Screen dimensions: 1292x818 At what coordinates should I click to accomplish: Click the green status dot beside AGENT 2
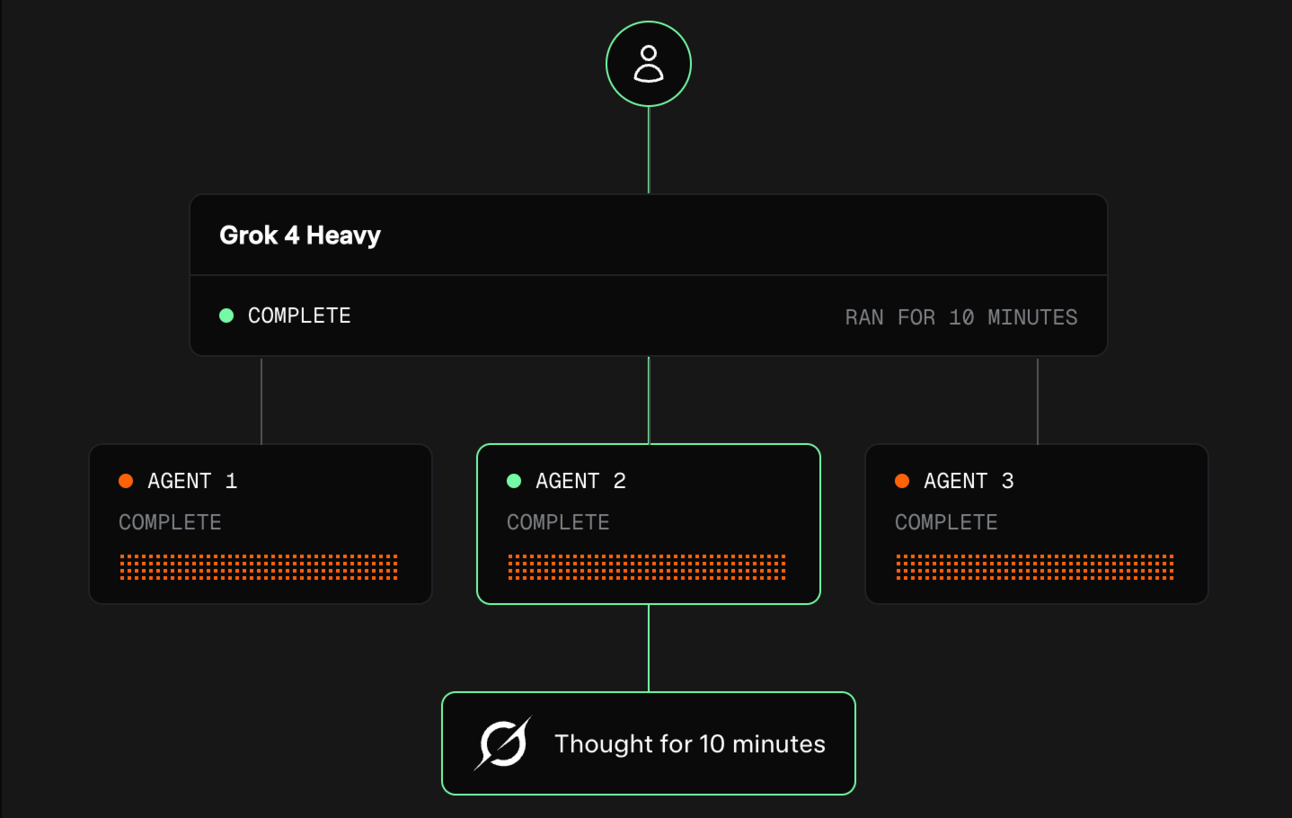[x=514, y=481]
